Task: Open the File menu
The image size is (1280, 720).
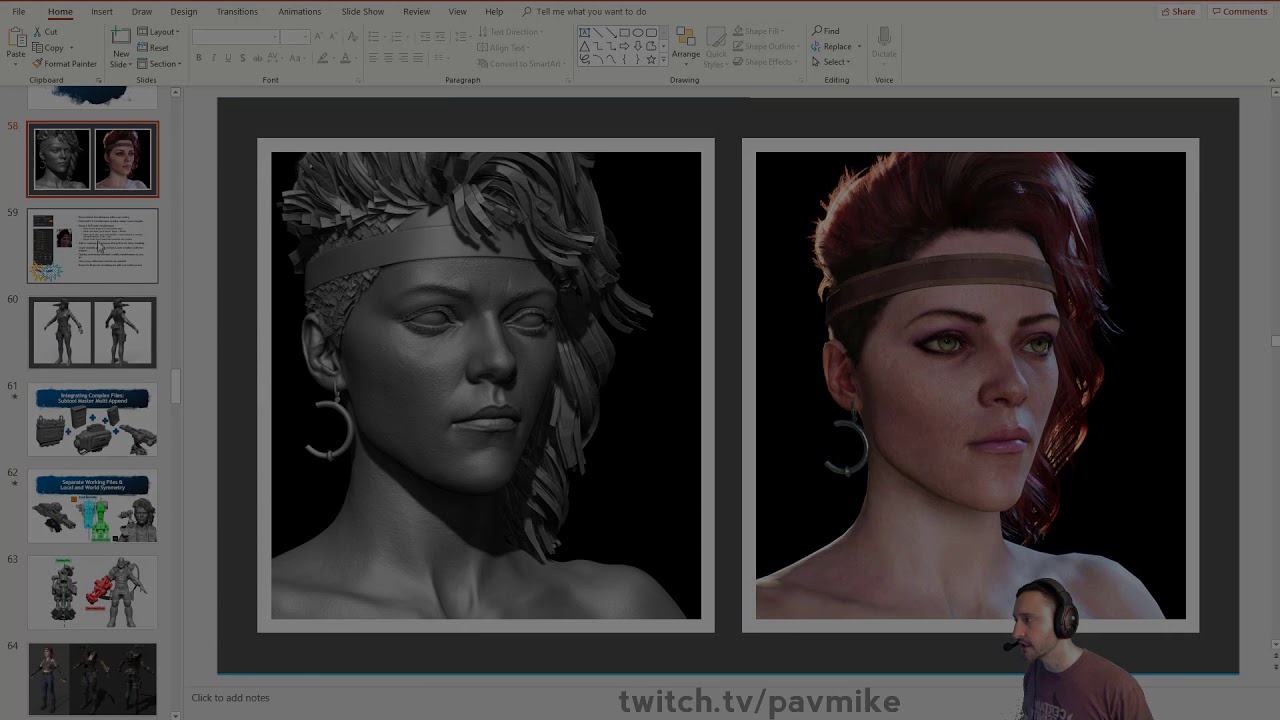Action: 19,12
